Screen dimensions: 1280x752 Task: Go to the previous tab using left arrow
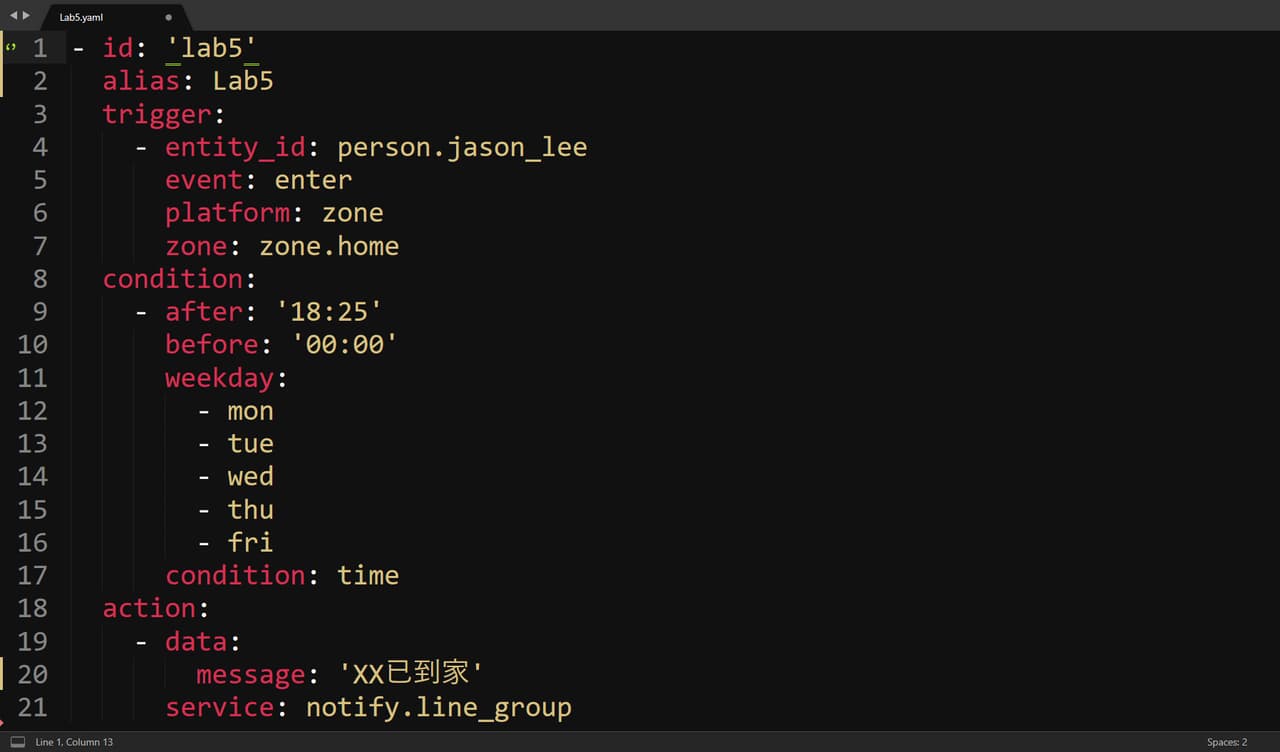[13, 16]
